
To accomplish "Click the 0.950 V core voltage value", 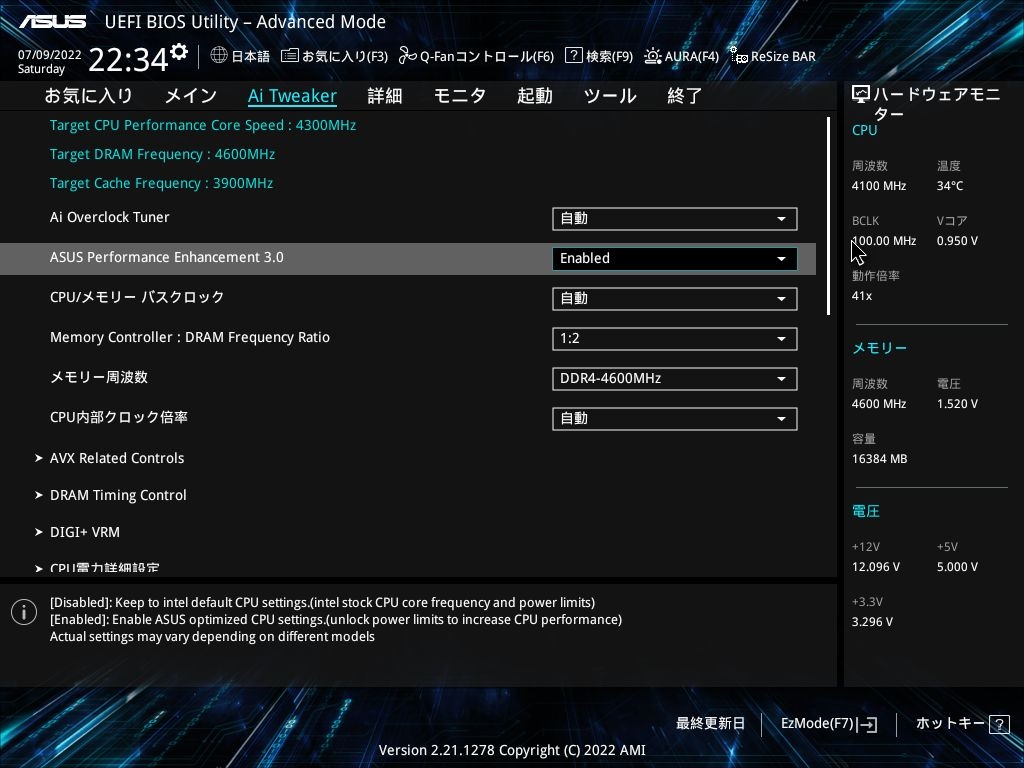I will click(x=957, y=241).
